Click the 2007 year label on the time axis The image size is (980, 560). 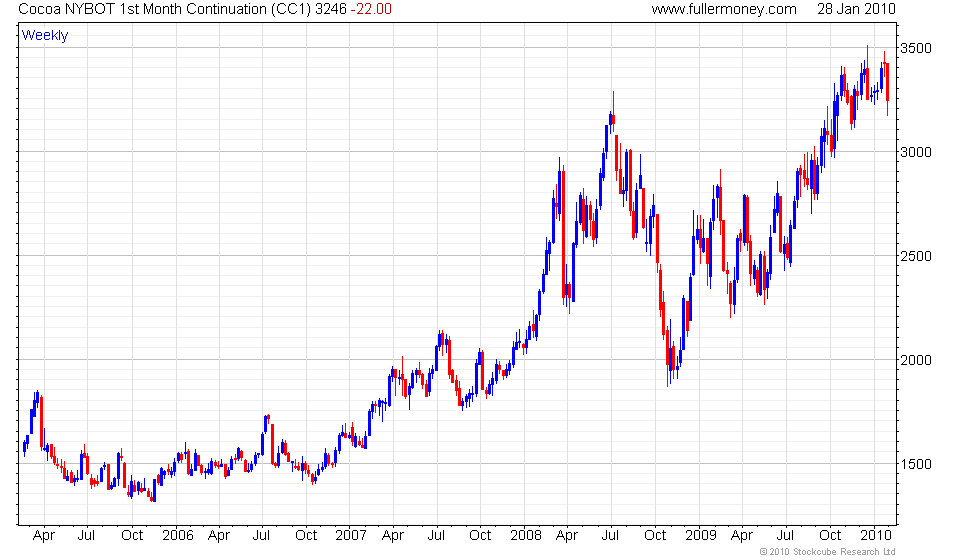coord(351,536)
